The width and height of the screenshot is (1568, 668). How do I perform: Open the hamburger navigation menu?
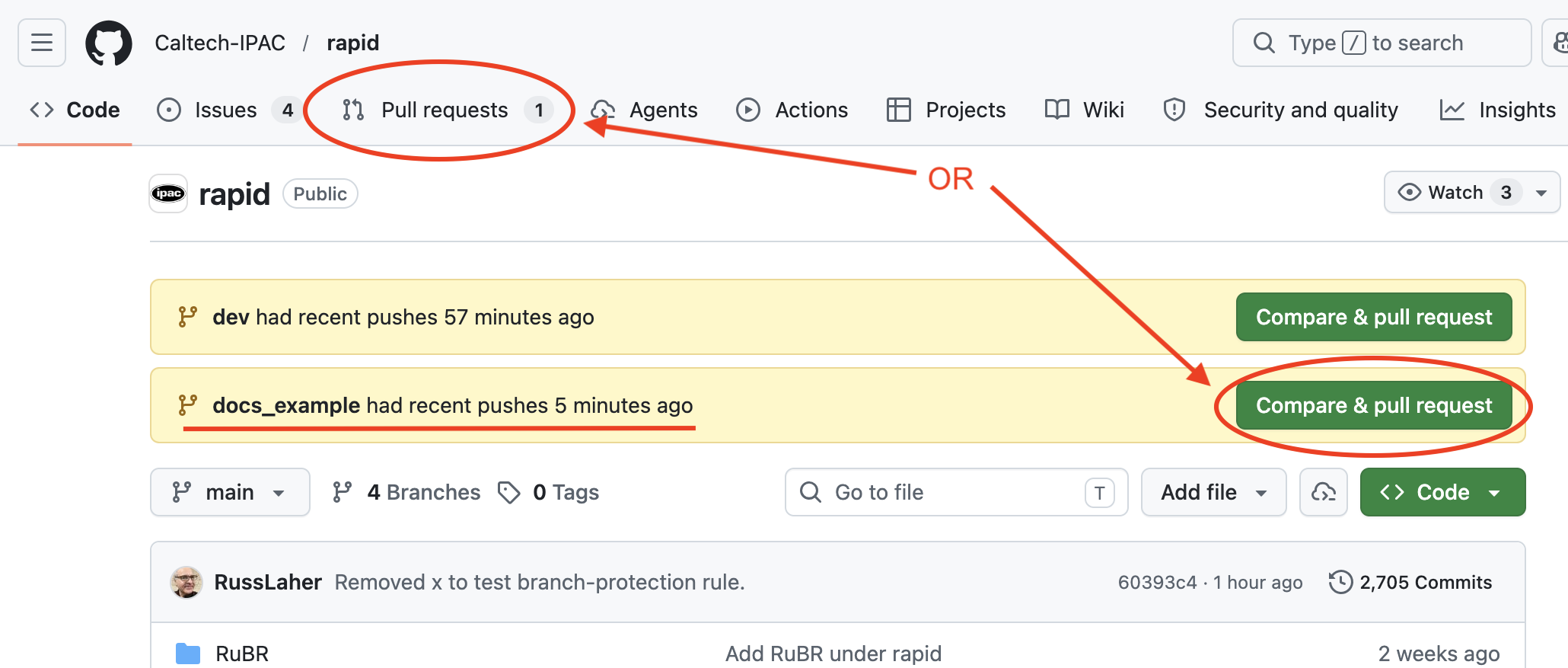click(x=42, y=43)
